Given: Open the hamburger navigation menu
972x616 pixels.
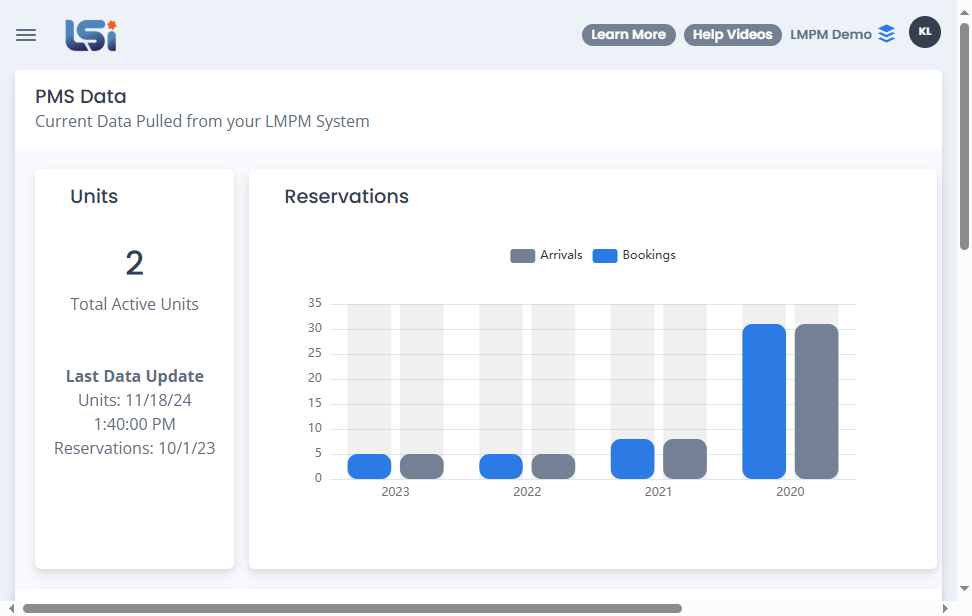Looking at the screenshot, I should tap(26, 35).
